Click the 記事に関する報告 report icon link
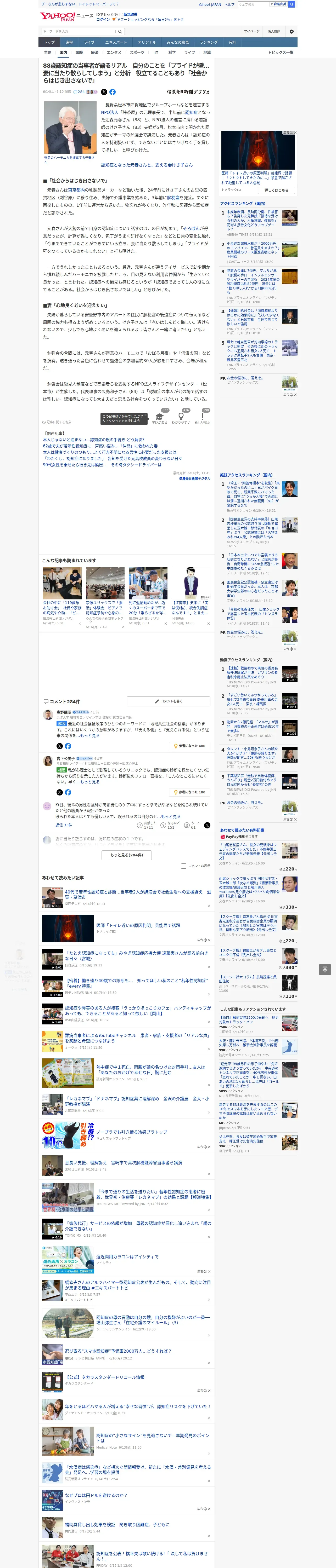The height and width of the screenshot is (1568, 336). pos(57,422)
